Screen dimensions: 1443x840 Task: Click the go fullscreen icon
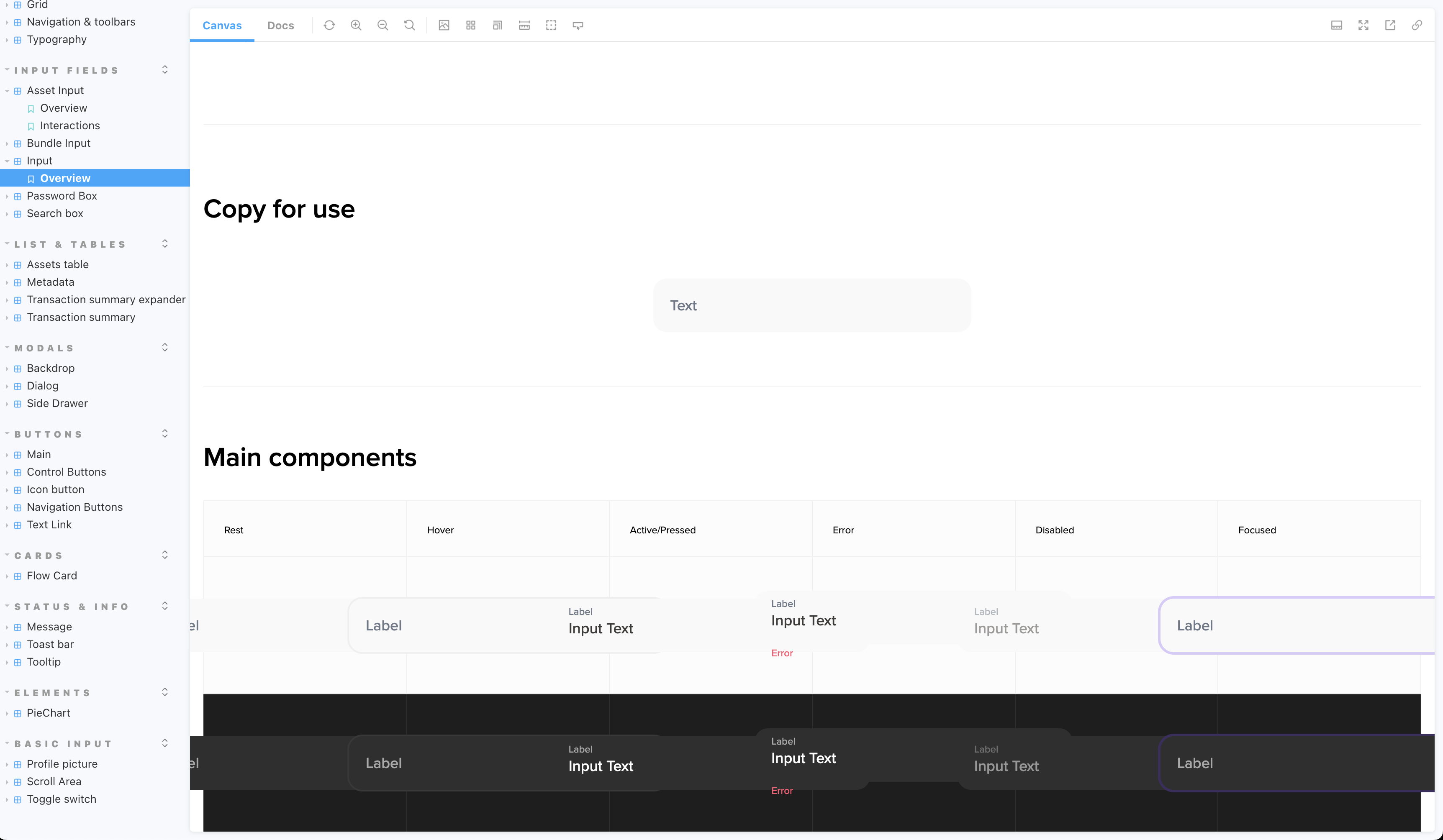(x=1363, y=25)
